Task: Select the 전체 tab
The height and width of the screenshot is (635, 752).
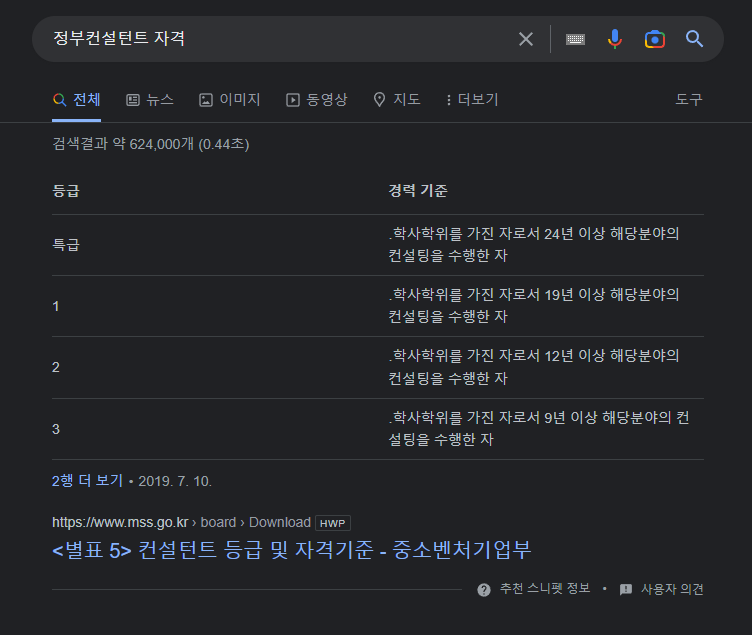Action: click(x=77, y=100)
